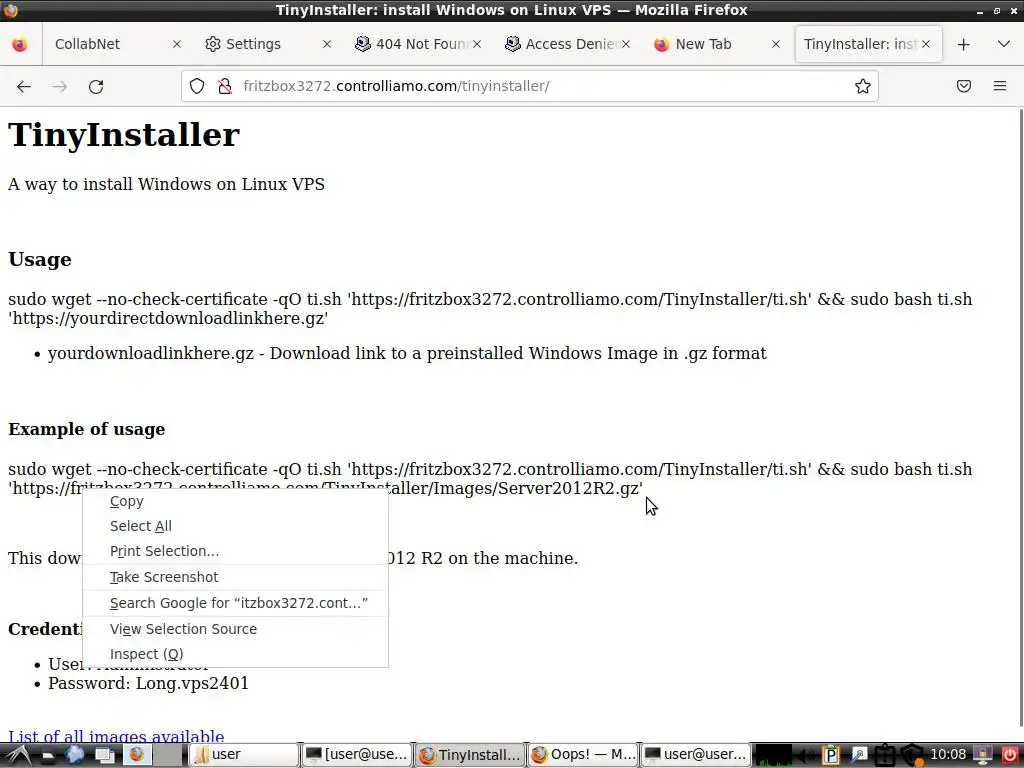
Task: Click the 10:08 clock in taskbar
Action: pos(948,755)
